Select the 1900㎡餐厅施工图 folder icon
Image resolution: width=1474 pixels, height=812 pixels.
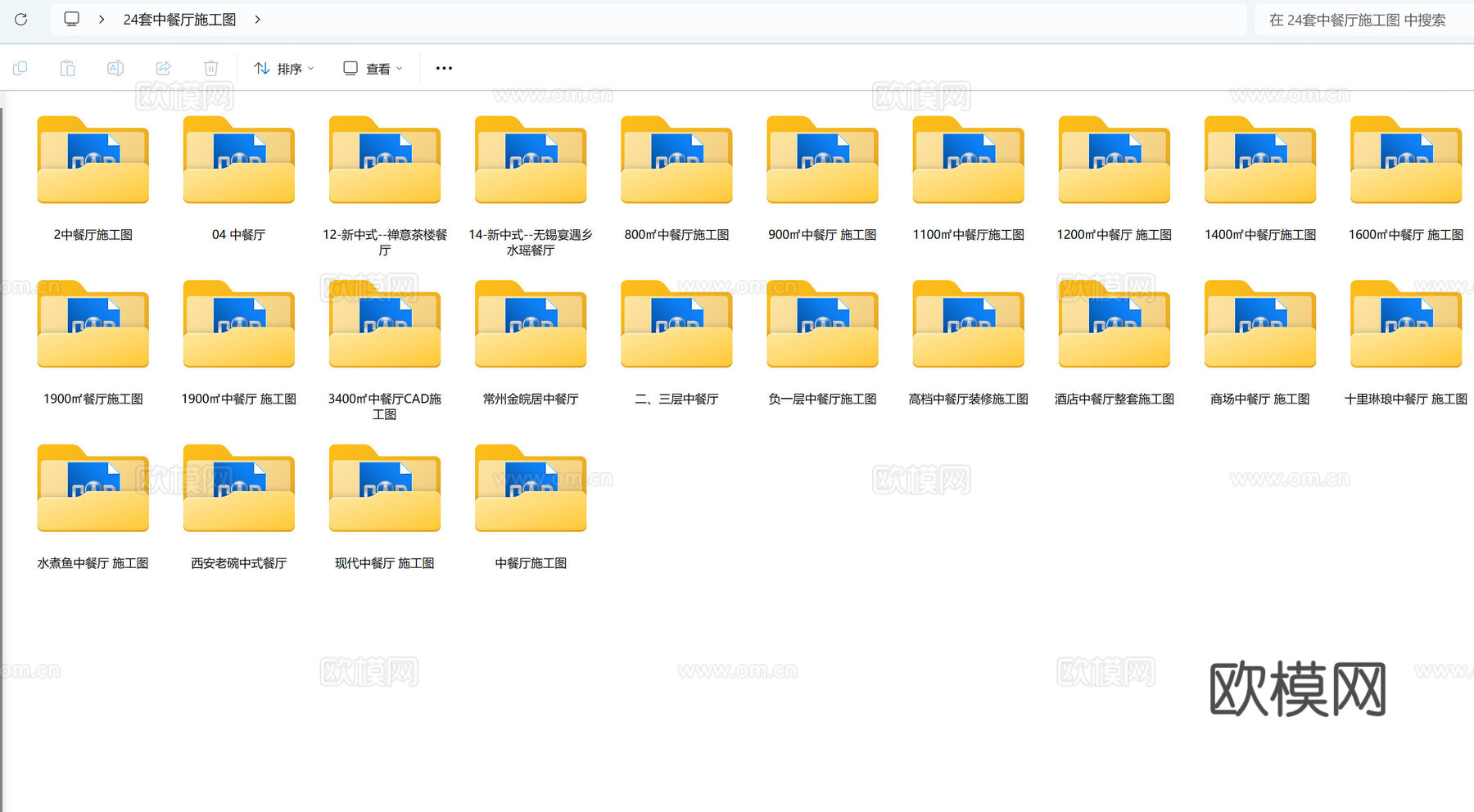pos(93,324)
